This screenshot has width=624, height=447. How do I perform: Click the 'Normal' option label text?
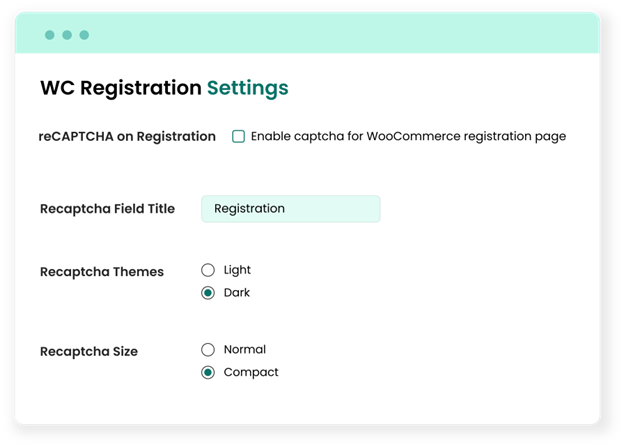(245, 350)
